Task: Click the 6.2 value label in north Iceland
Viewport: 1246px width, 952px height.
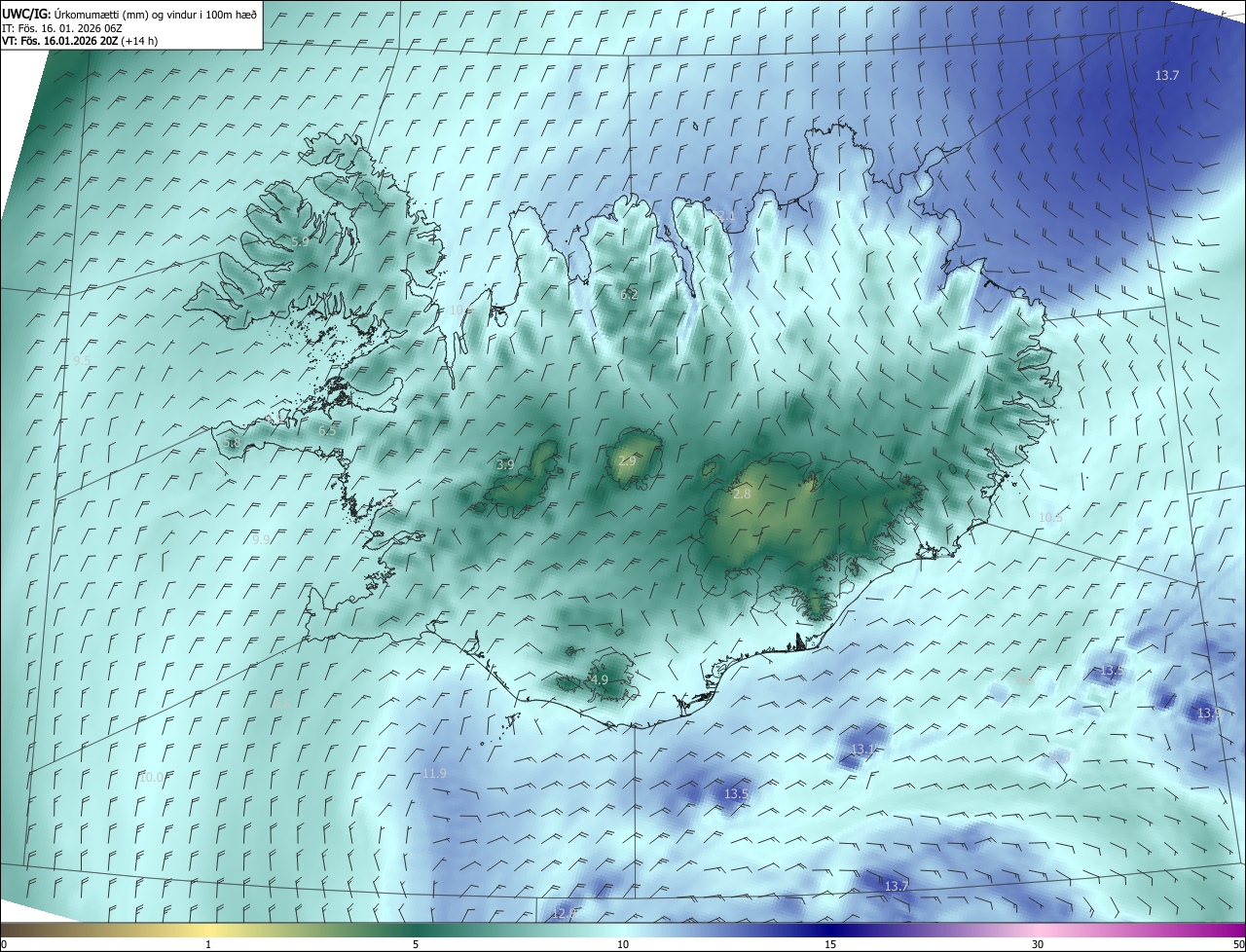Action: [629, 295]
